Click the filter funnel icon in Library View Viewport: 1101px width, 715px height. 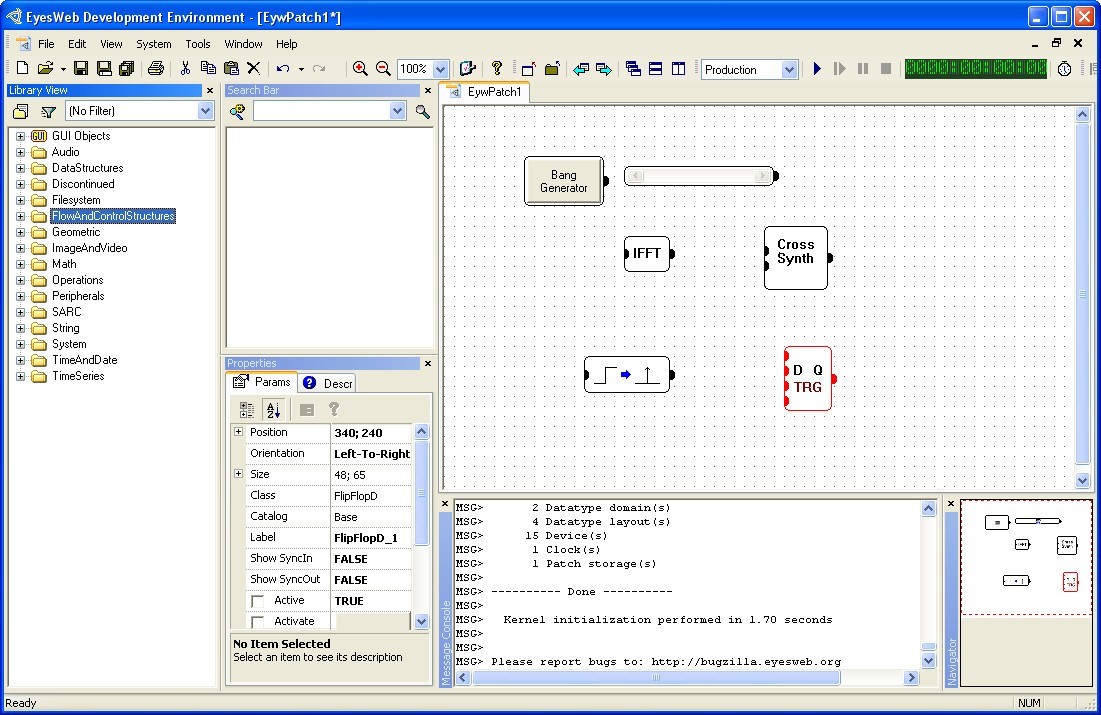tap(48, 111)
